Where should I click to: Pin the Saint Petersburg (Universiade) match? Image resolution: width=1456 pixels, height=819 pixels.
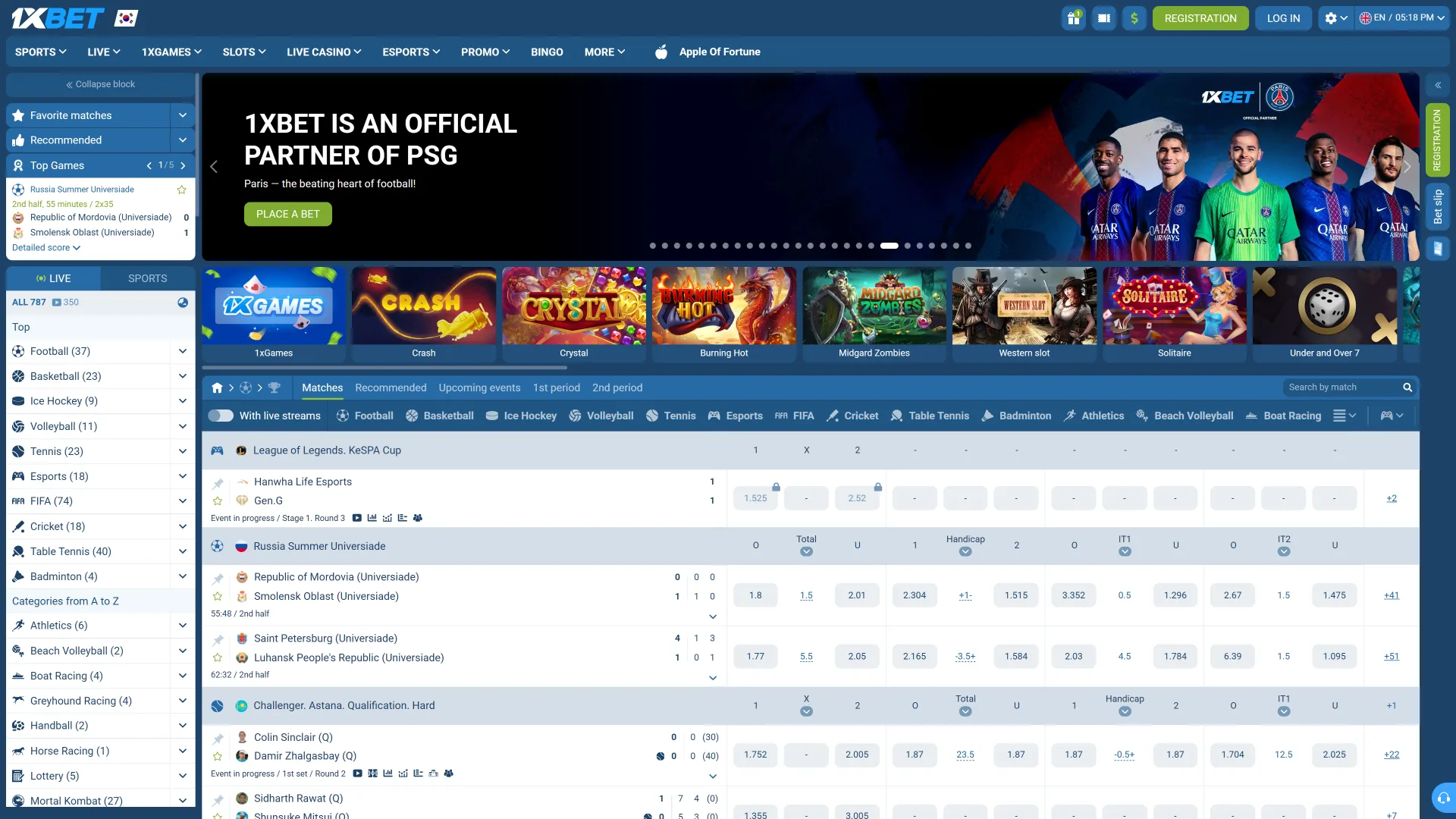(x=218, y=640)
